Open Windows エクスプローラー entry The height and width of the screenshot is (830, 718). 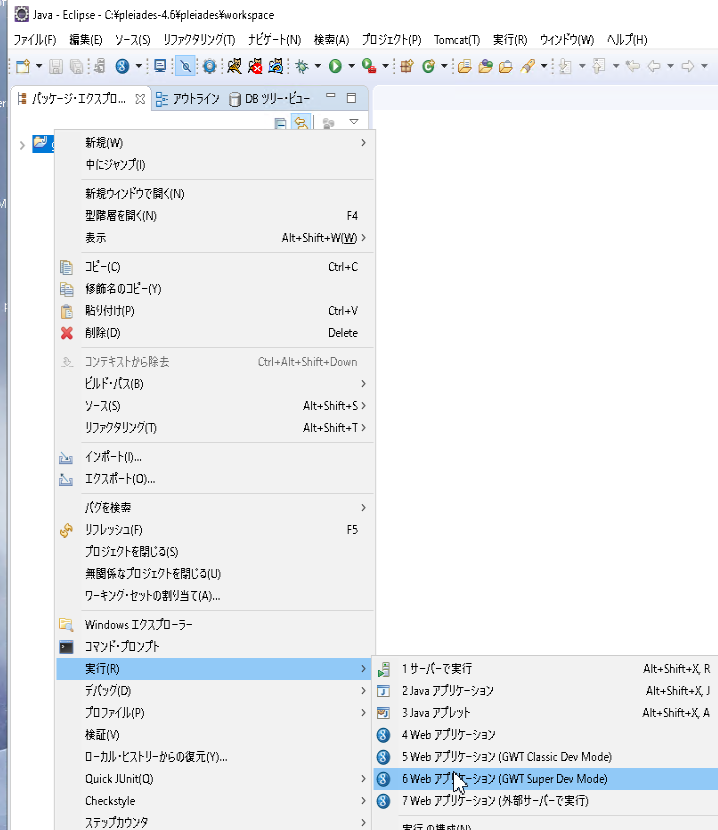[215, 625]
